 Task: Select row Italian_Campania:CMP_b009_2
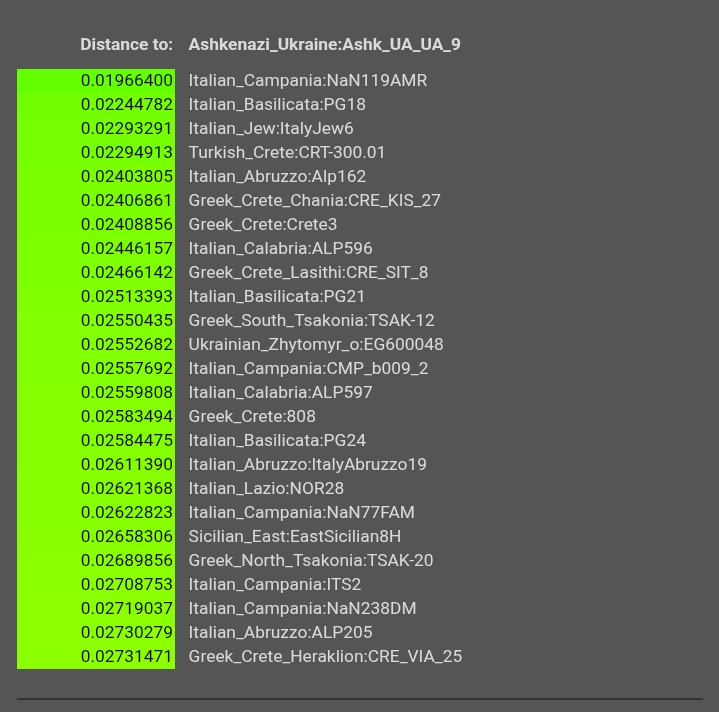click(308, 368)
